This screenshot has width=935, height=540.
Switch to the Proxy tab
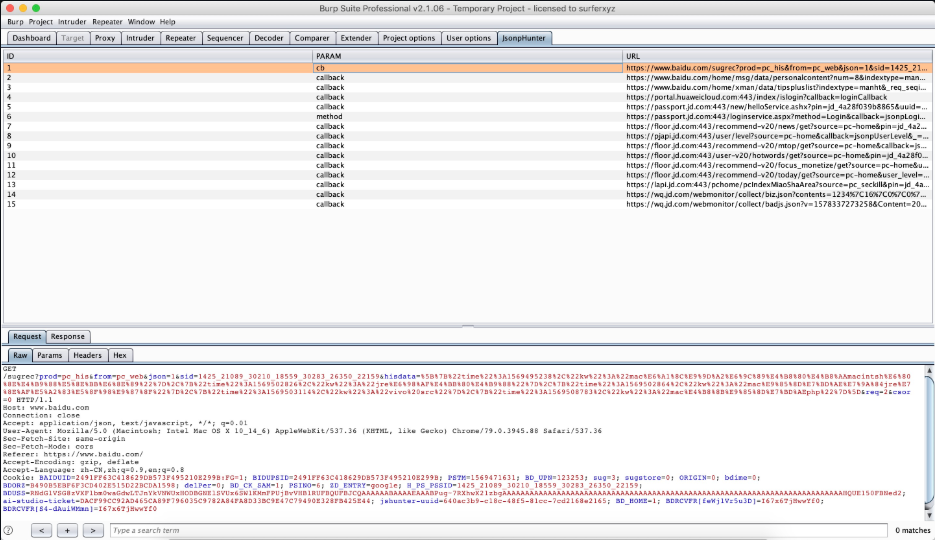tap(105, 38)
